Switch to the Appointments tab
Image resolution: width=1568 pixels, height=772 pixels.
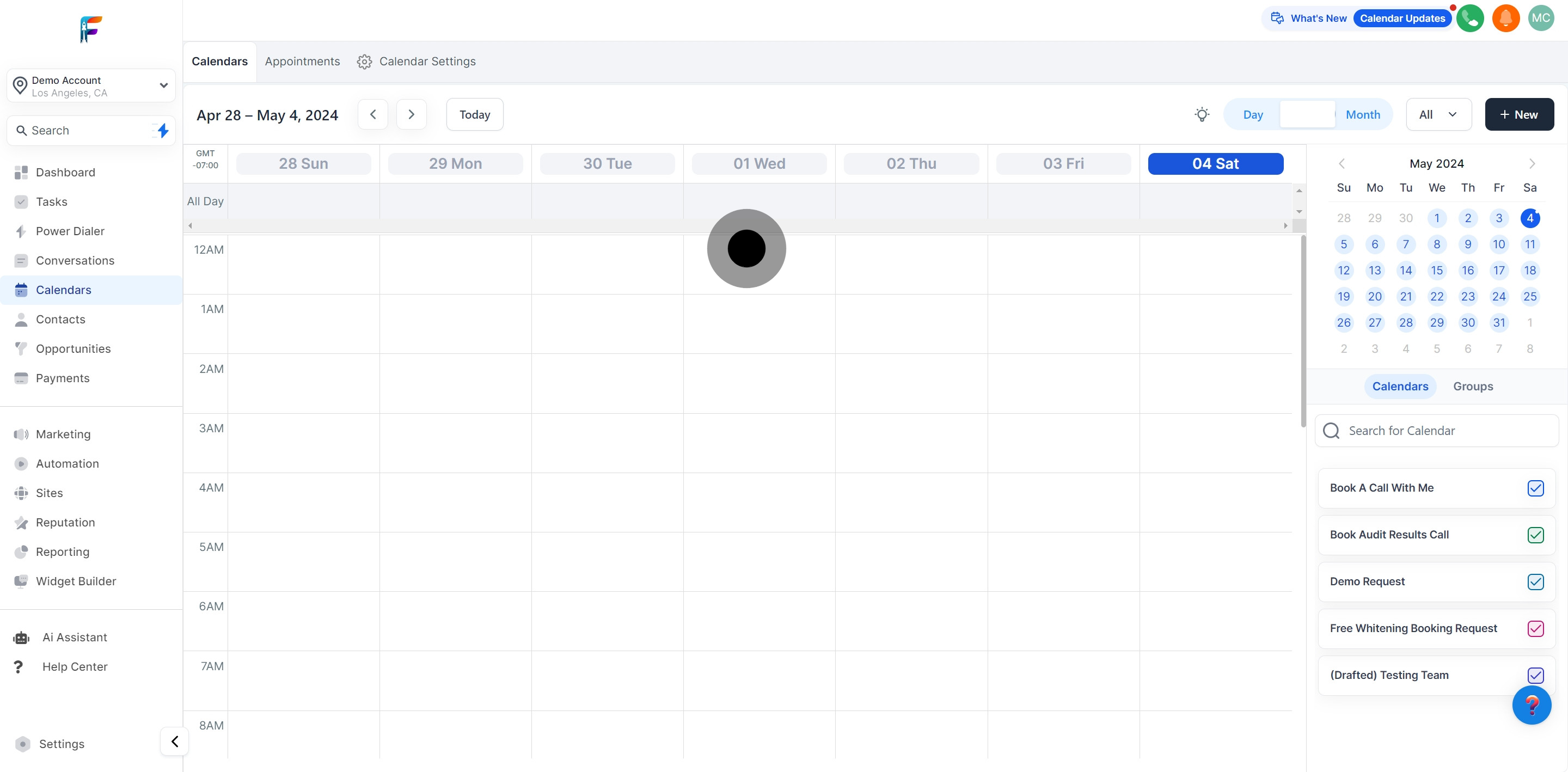[302, 62]
